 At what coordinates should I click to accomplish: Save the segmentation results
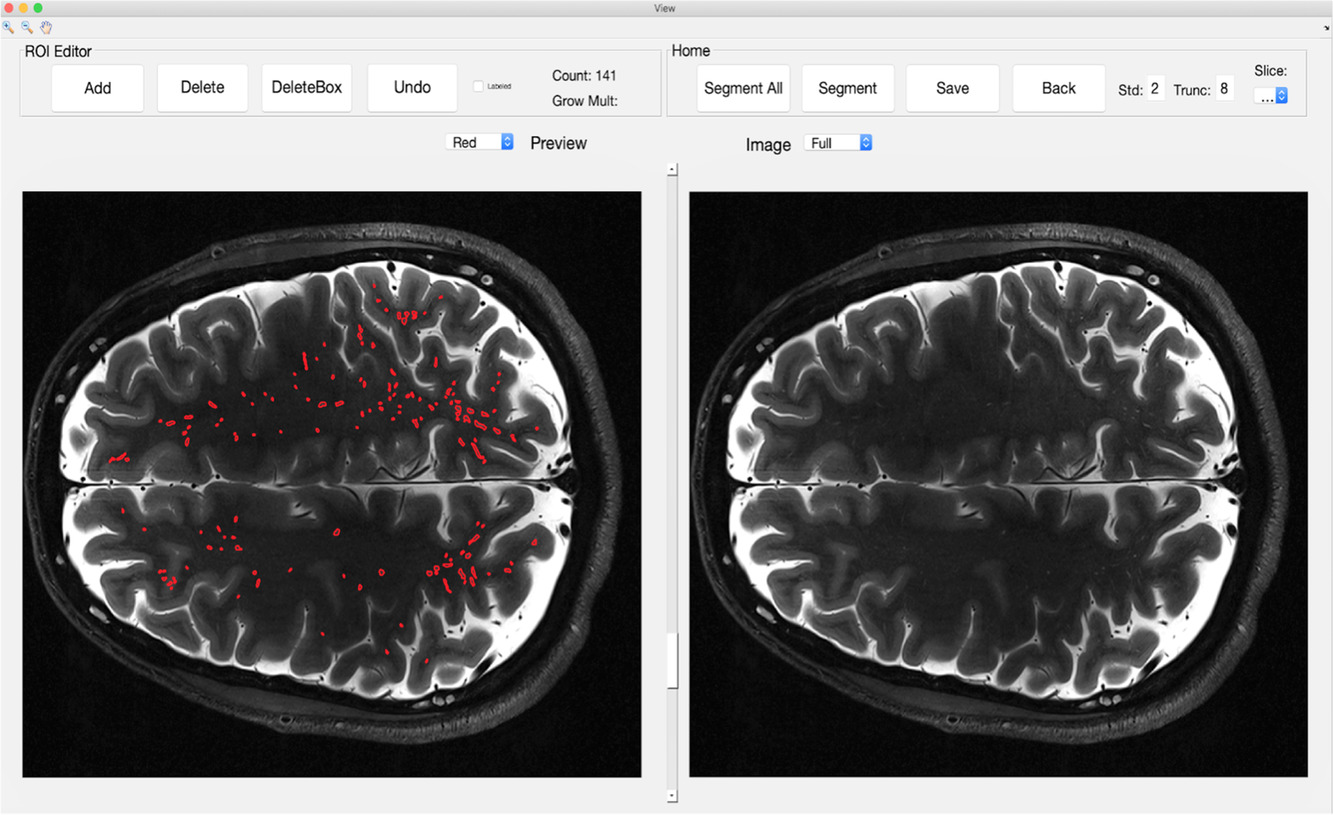952,88
